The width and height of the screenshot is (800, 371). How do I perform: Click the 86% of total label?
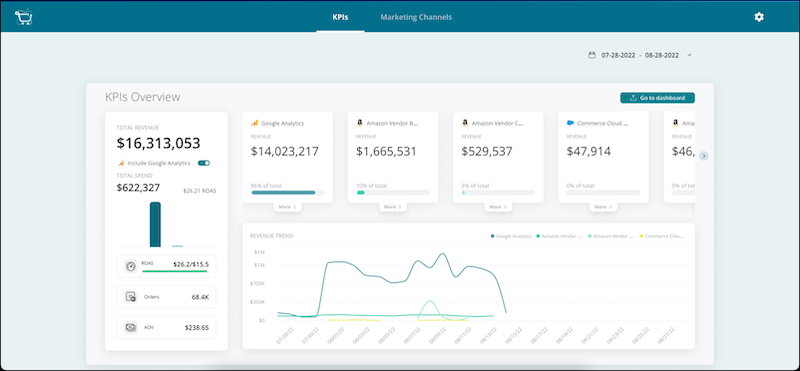click(x=266, y=186)
